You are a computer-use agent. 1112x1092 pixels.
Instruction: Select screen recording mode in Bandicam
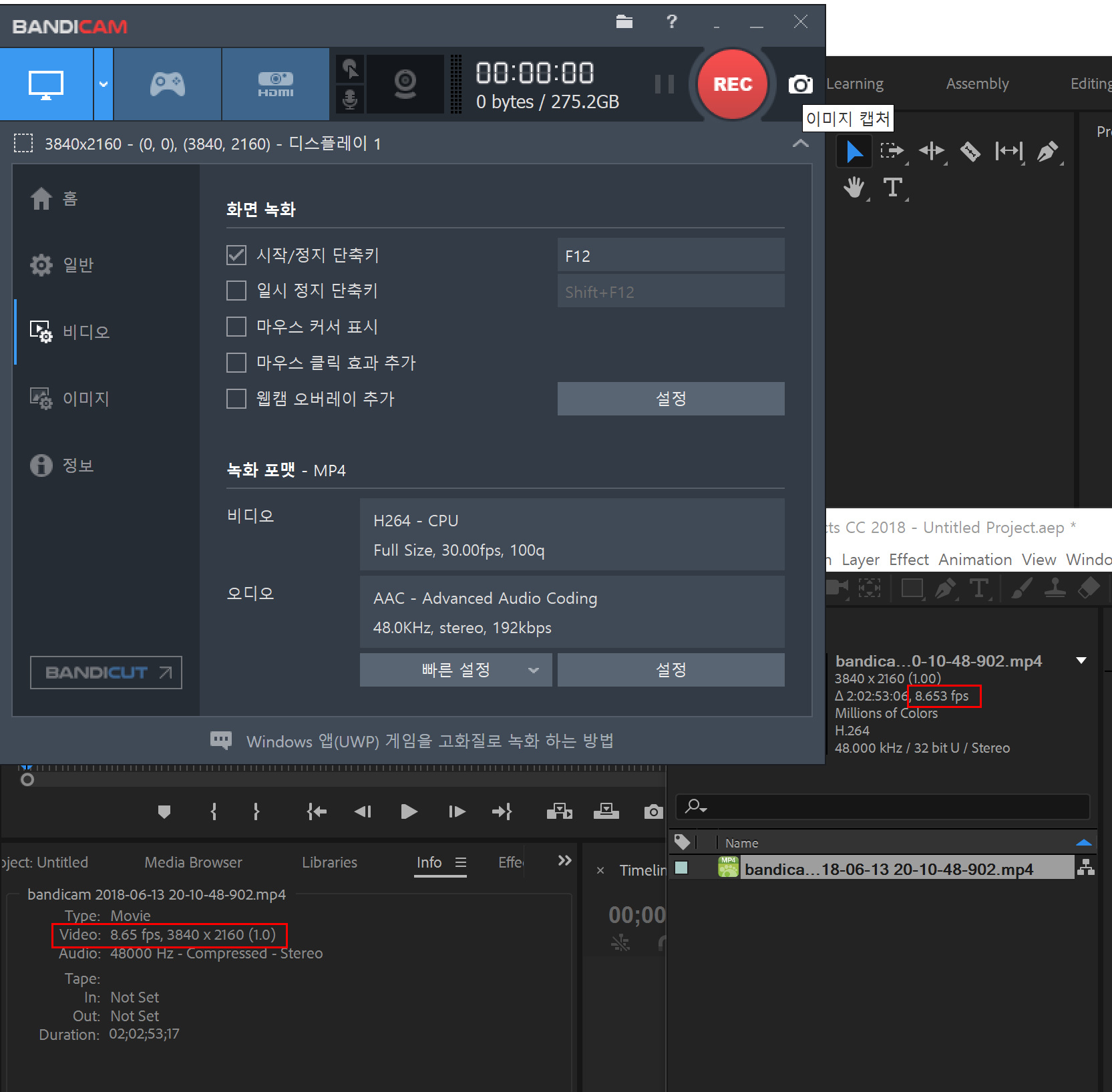[46, 84]
